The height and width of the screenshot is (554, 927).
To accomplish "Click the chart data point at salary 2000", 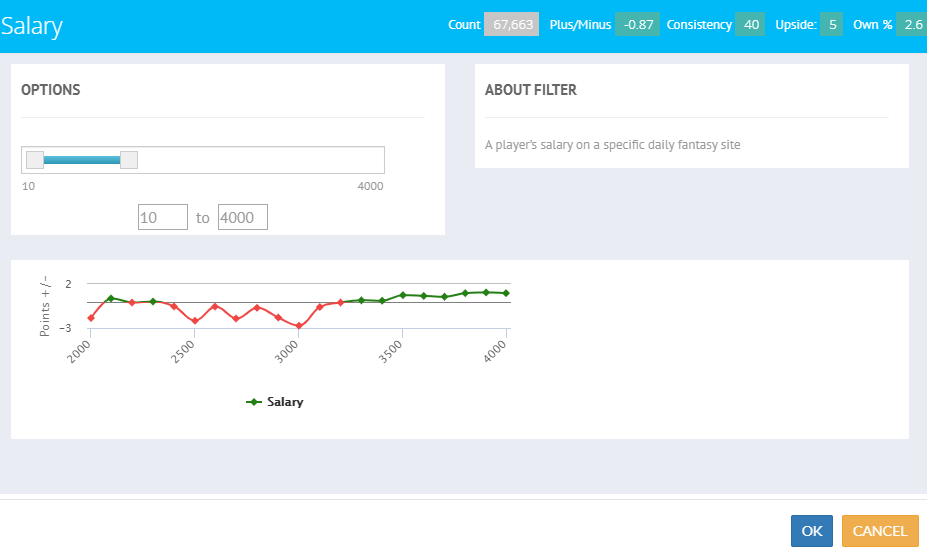I will pos(91,318).
